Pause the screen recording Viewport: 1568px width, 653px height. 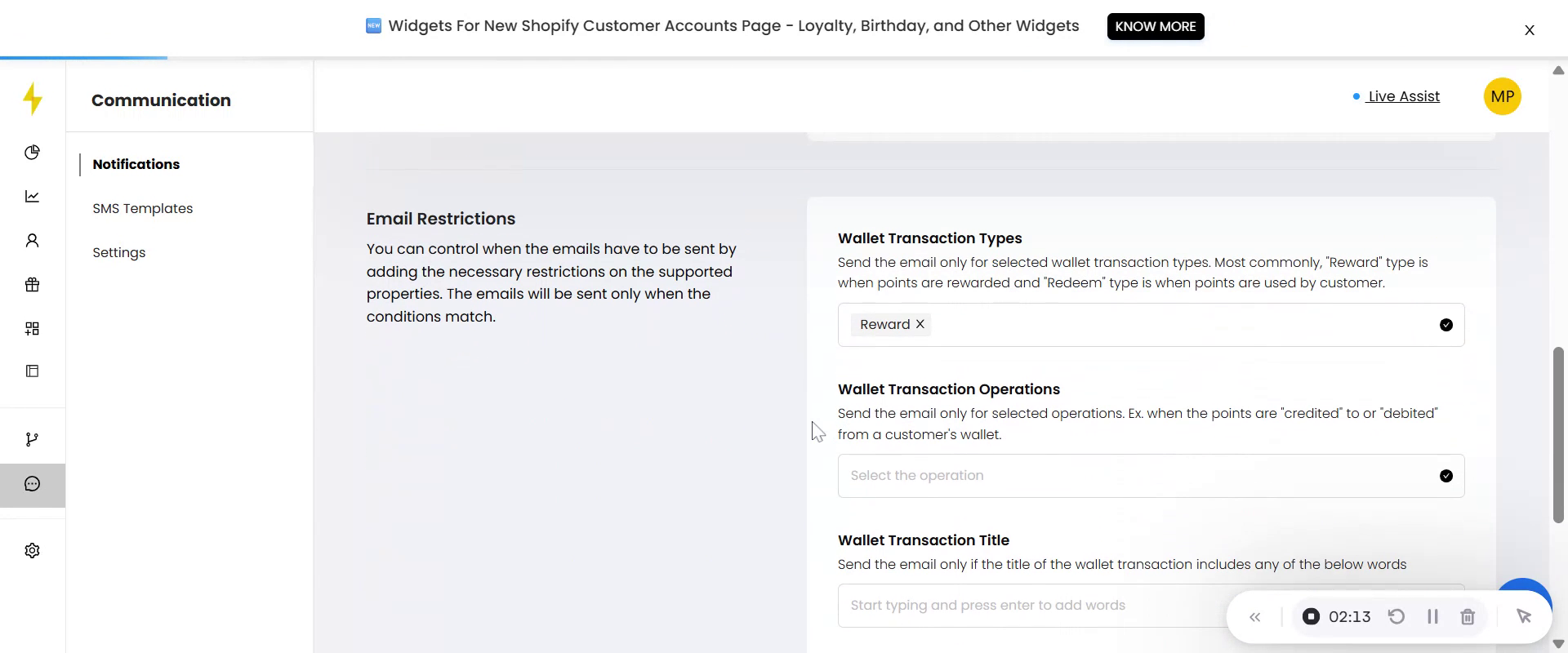coord(1432,617)
